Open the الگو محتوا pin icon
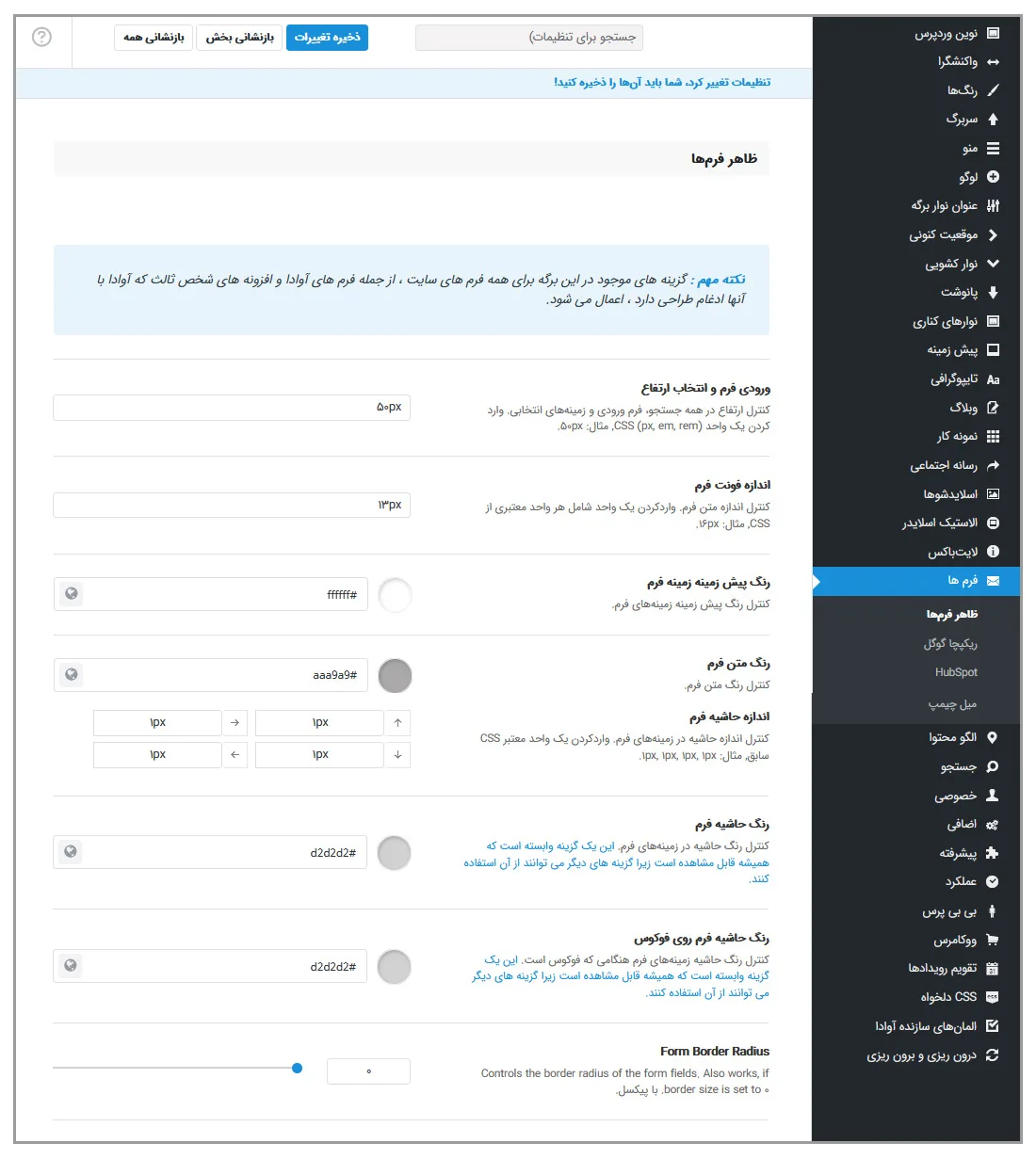 click(993, 738)
